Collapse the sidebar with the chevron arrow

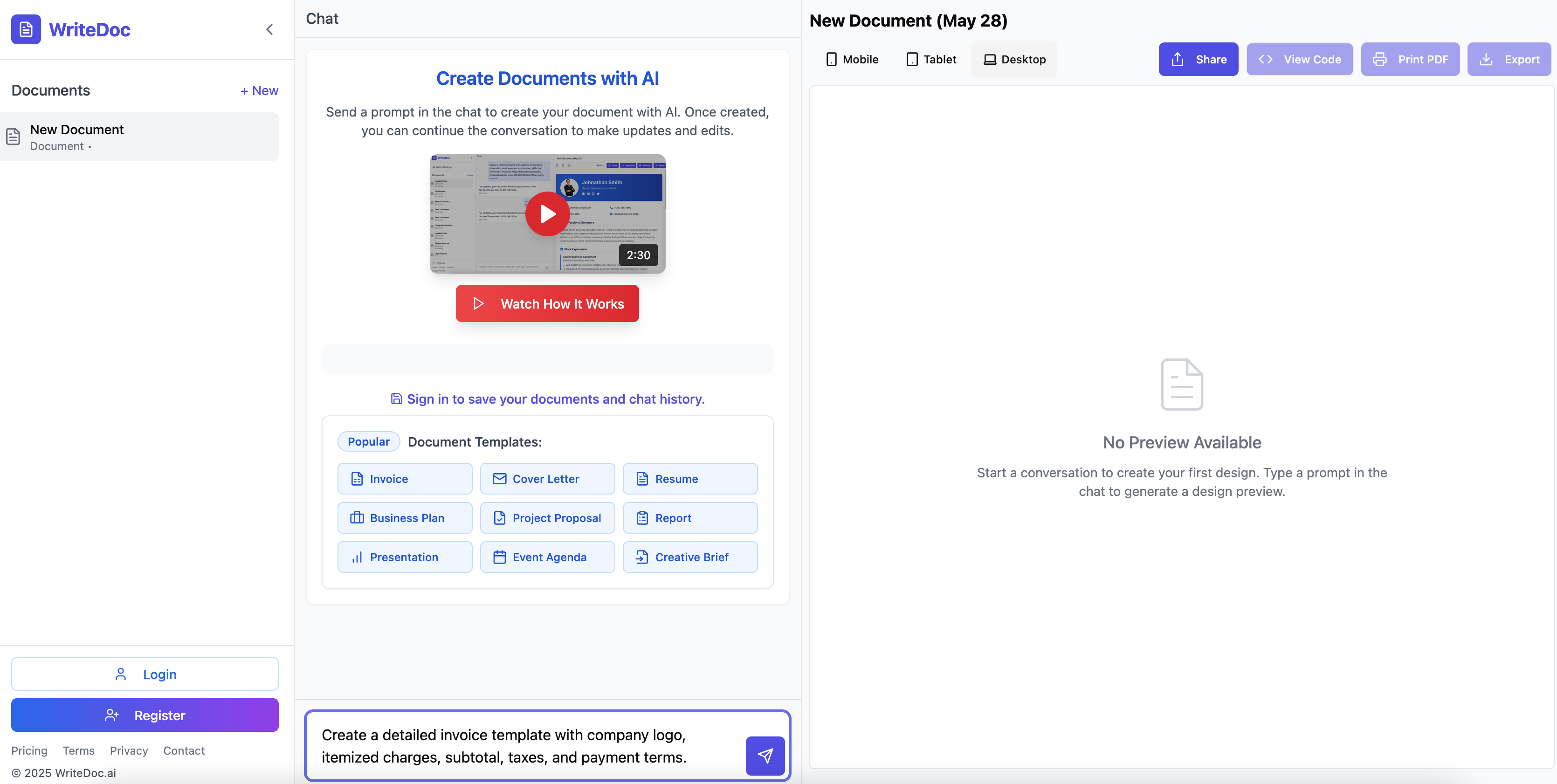269,29
